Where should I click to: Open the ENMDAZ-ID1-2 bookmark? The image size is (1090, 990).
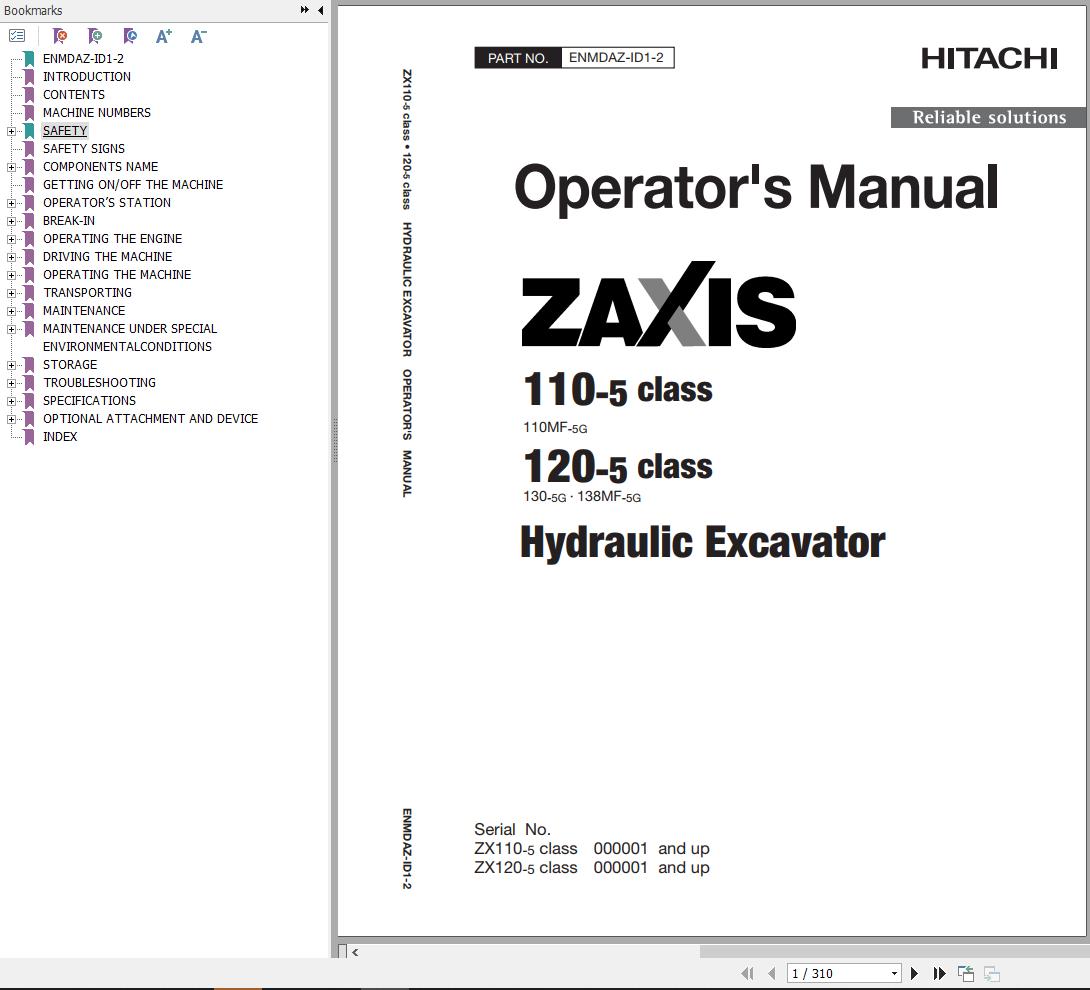[x=83, y=58]
